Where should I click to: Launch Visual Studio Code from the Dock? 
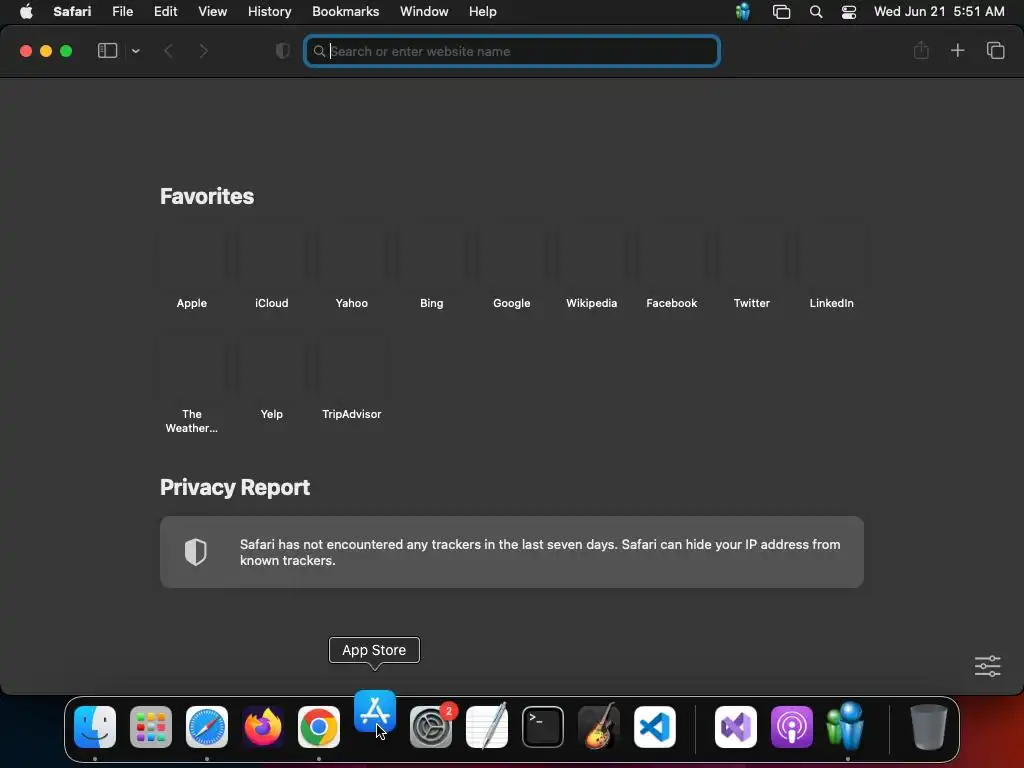(x=654, y=727)
